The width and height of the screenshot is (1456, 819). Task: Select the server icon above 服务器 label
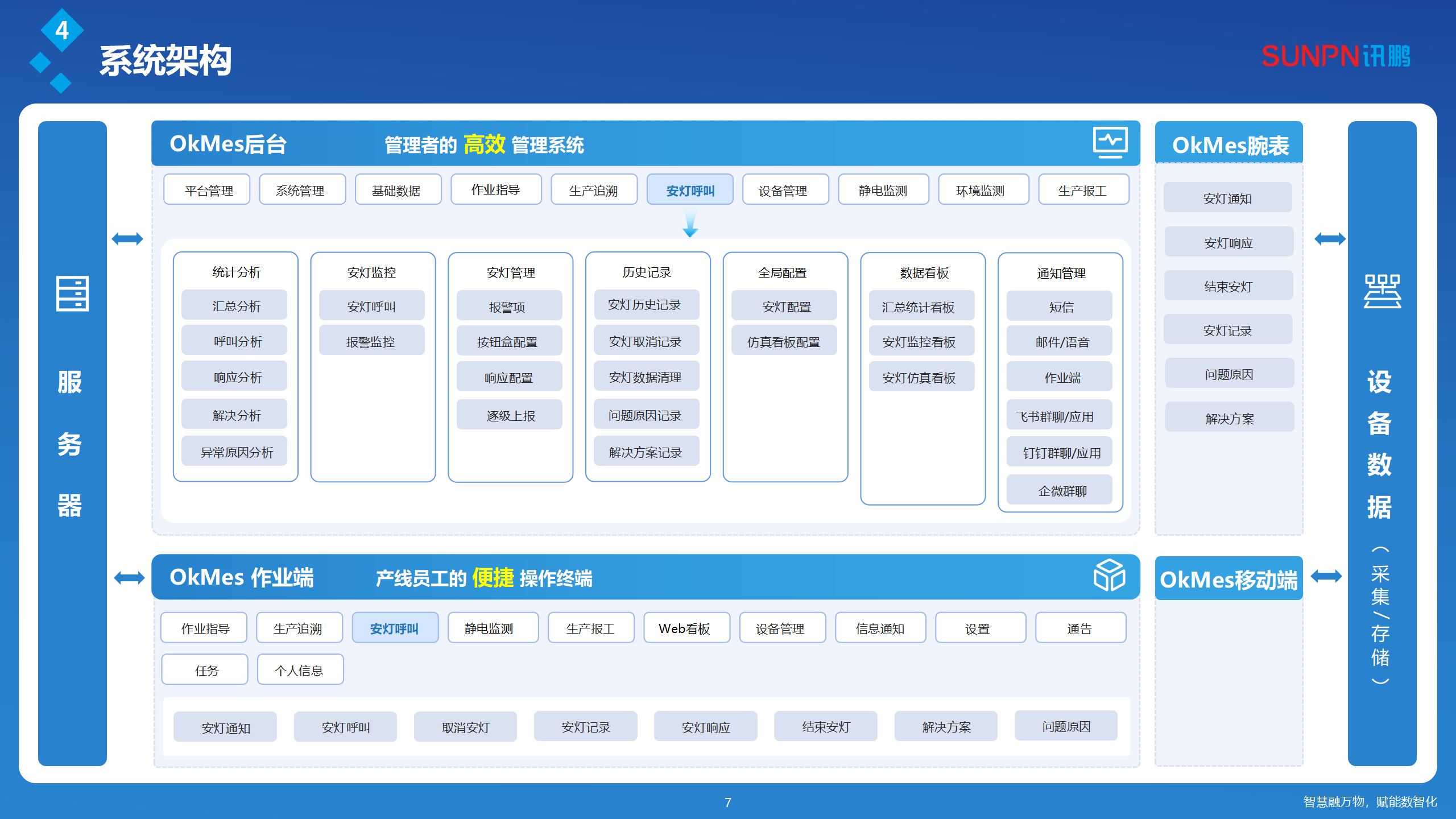[72, 295]
